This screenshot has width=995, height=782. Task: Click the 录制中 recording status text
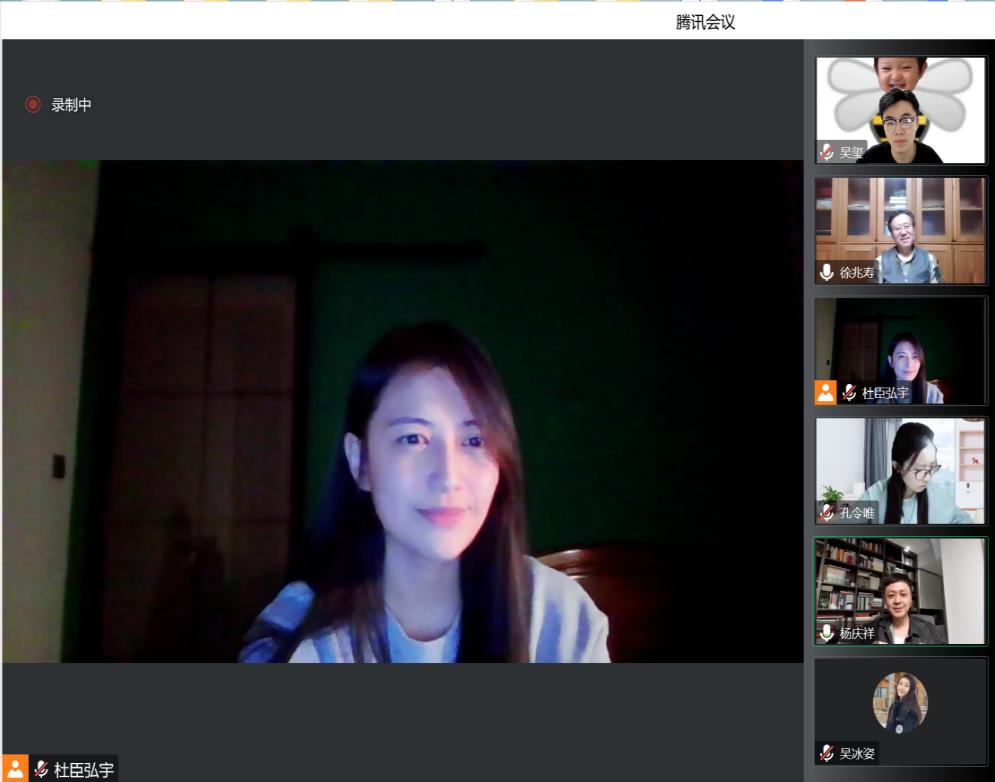pyautogui.click(x=71, y=104)
